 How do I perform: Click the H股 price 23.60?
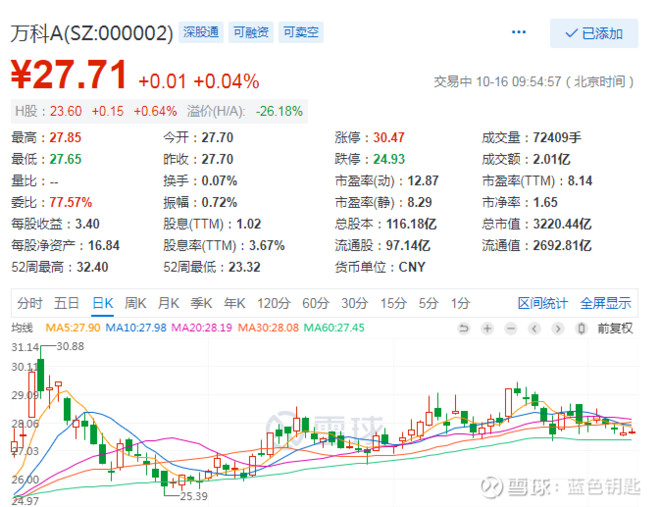coord(66,111)
